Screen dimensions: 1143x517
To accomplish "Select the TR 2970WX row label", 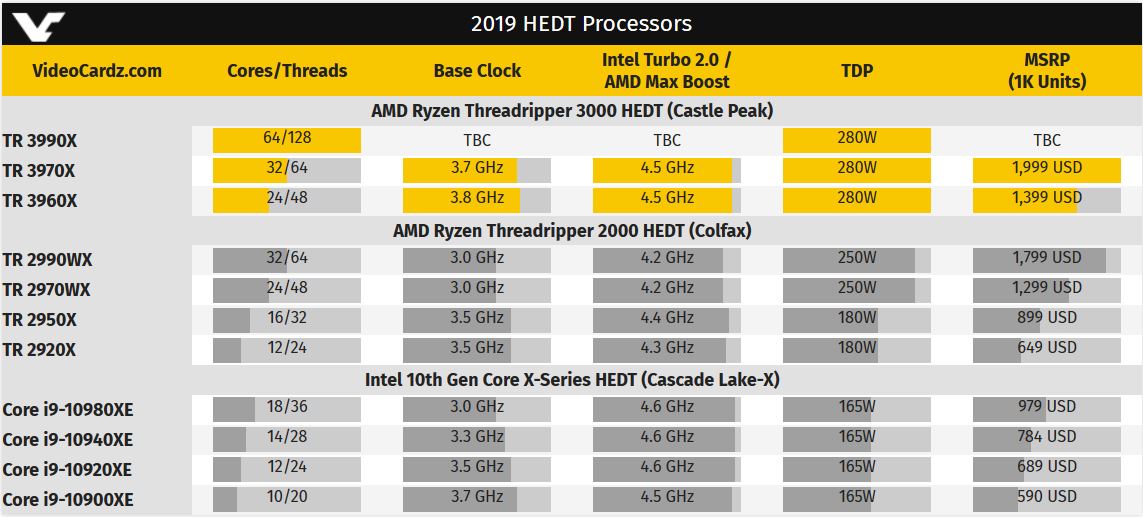I will tap(47, 290).
